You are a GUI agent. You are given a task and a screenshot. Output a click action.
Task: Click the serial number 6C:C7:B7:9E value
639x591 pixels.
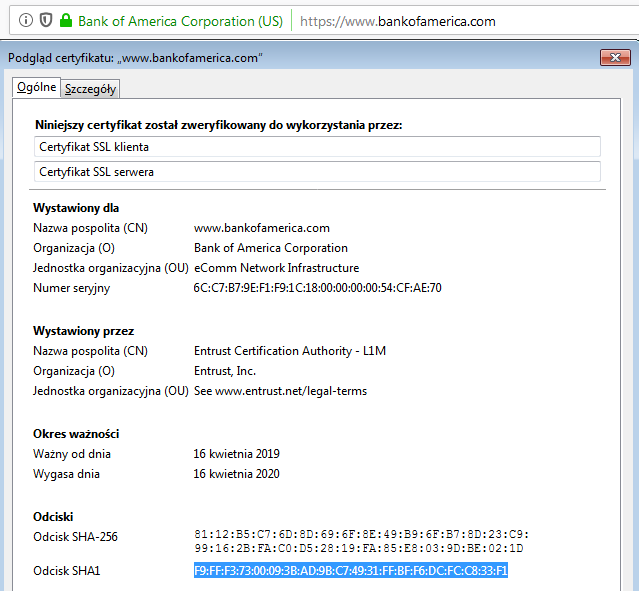tap(317, 288)
